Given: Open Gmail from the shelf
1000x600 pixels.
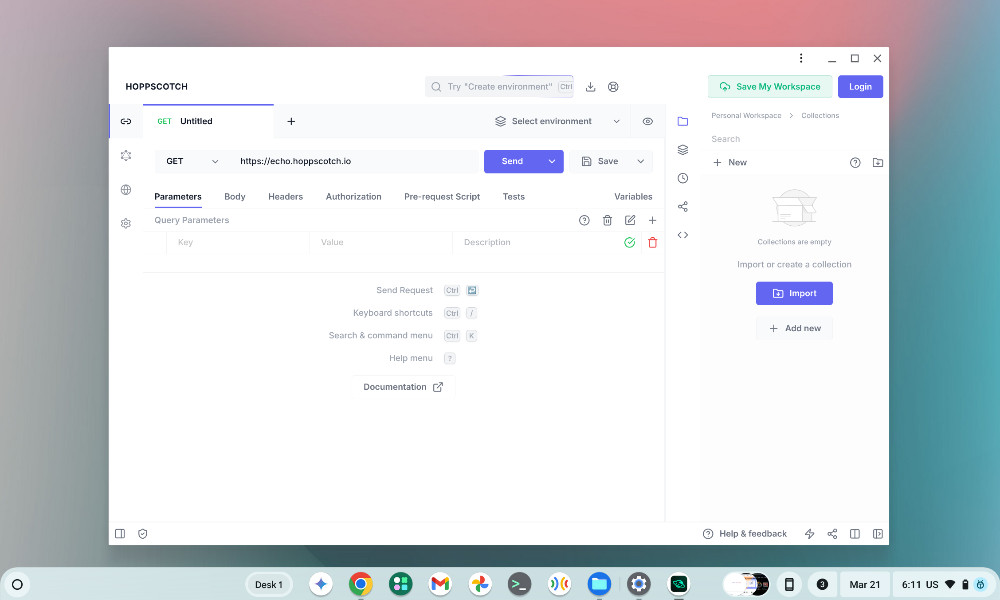Looking at the screenshot, I should point(440,584).
